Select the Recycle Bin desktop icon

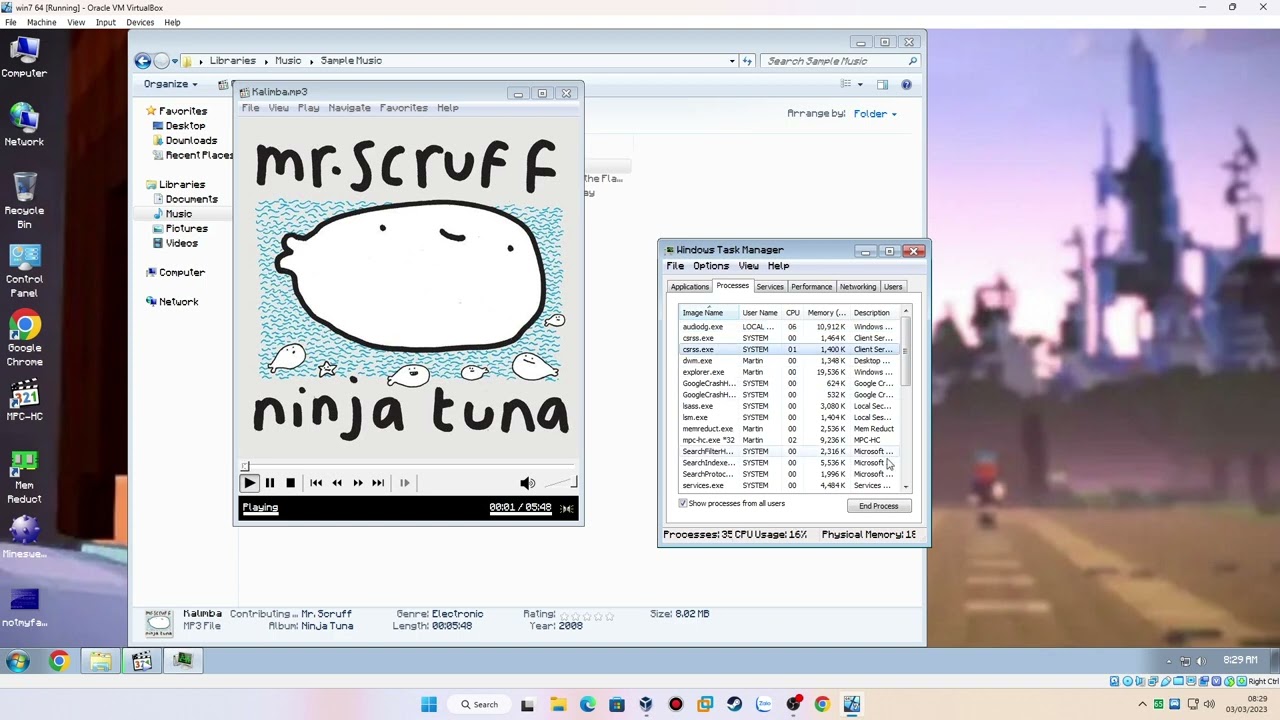coord(24,200)
